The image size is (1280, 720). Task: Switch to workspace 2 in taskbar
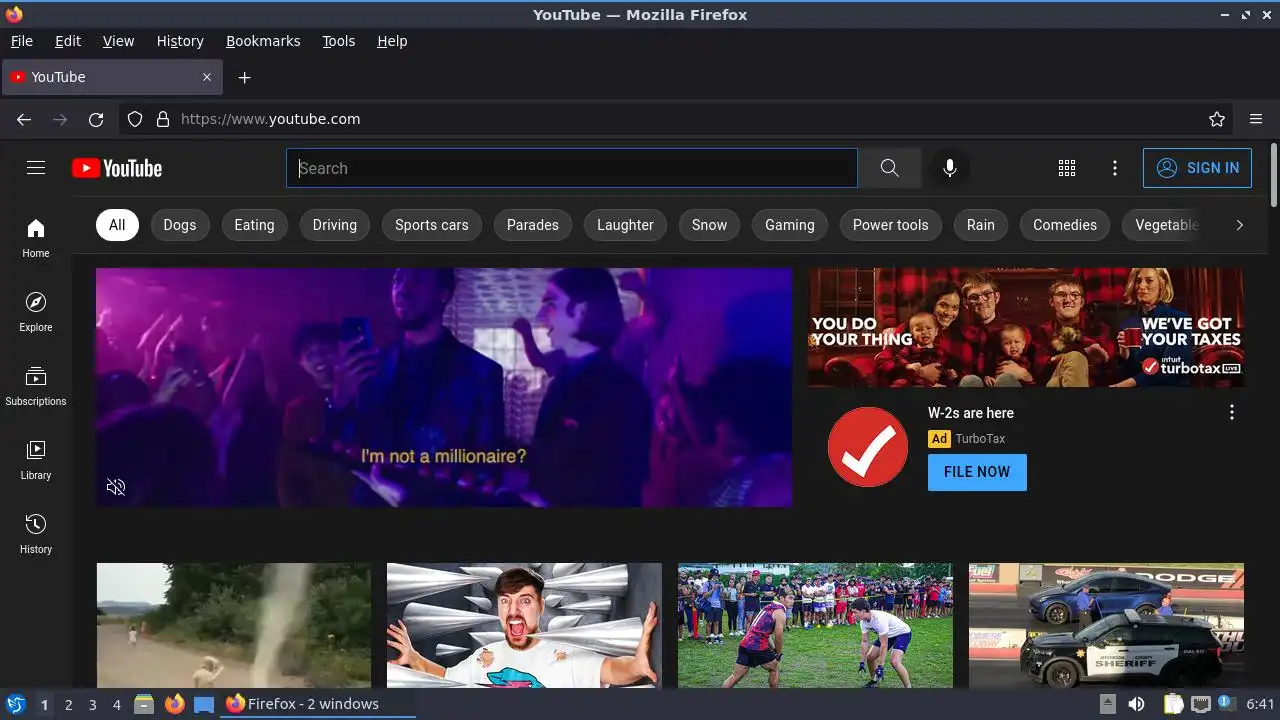point(68,705)
